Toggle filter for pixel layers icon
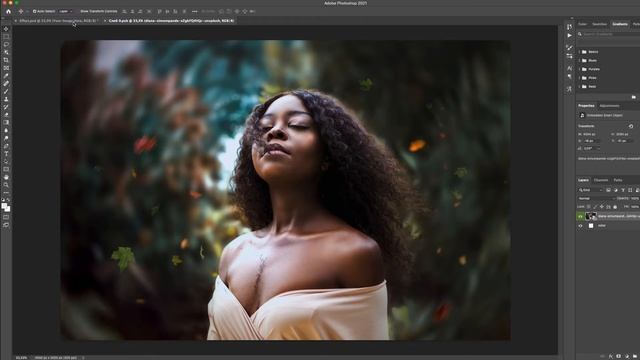 pyautogui.click(x=608, y=190)
